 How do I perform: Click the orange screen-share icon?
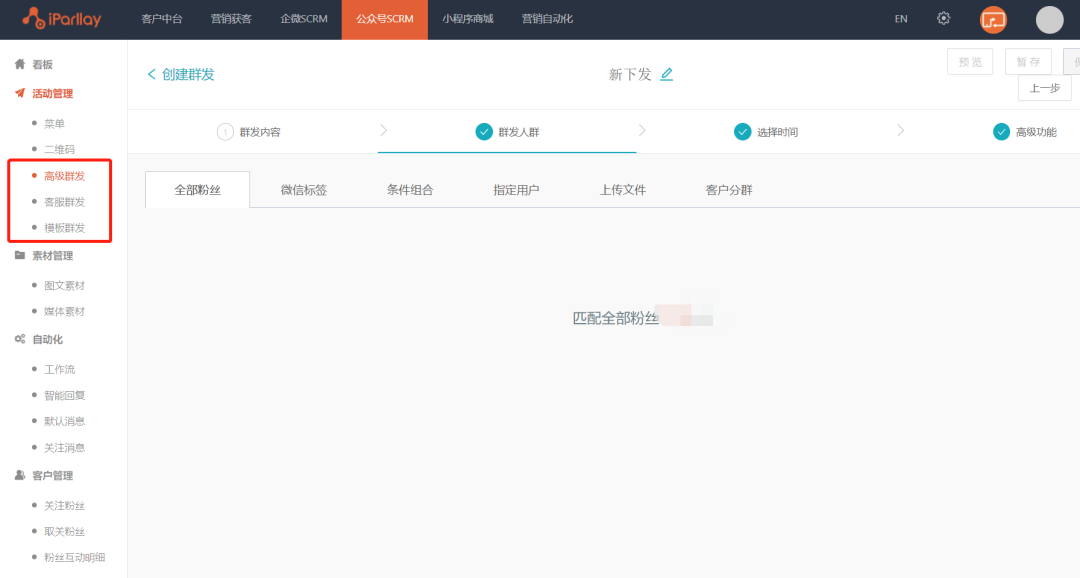993,20
